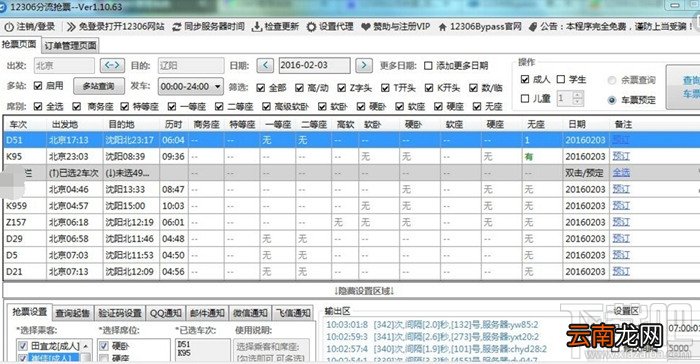
Task: Toggle 无座 seat checkbox
Action: point(477,106)
